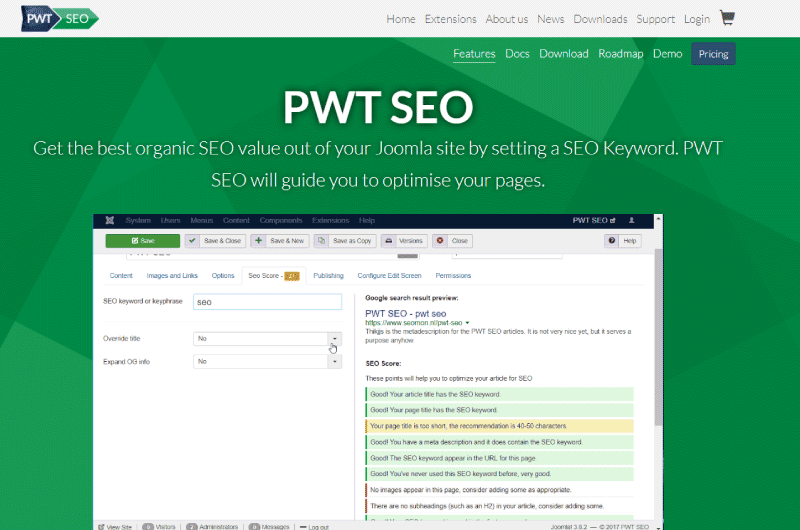Open the Content menu in admin bar
Screen dimensions: 800x530
236,220
